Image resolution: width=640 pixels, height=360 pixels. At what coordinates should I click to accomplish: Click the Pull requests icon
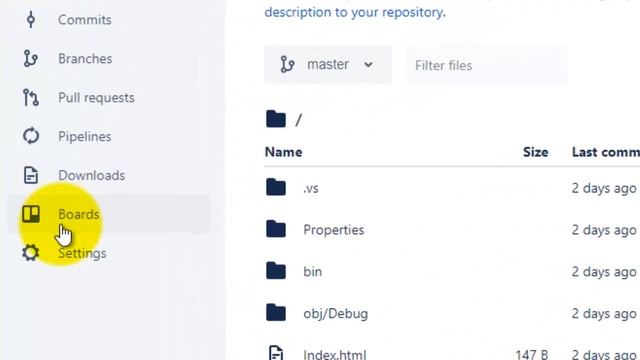coord(31,98)
